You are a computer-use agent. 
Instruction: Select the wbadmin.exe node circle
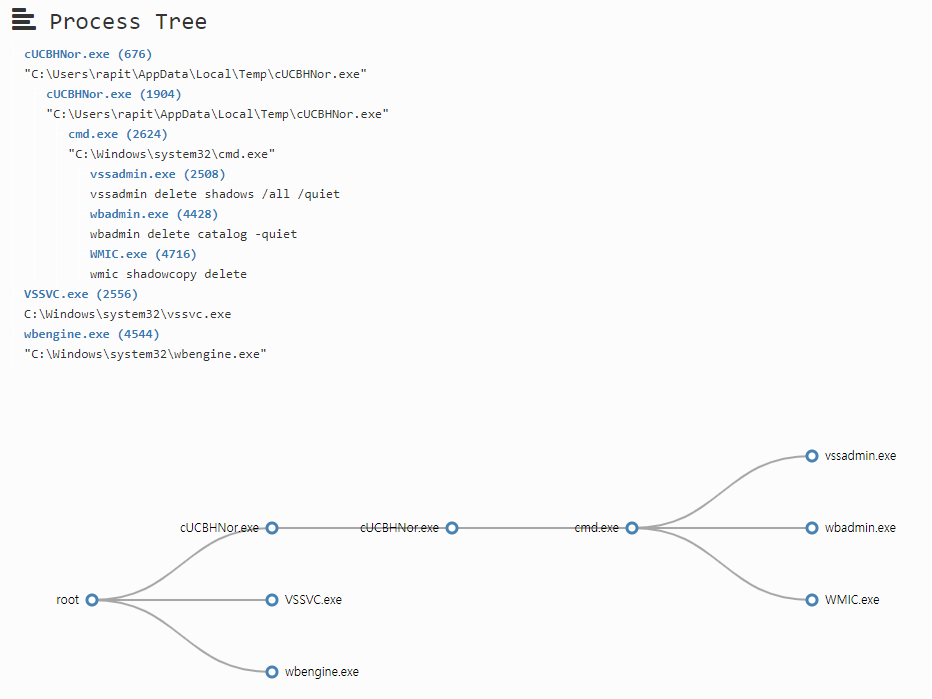tap(812, 528)
